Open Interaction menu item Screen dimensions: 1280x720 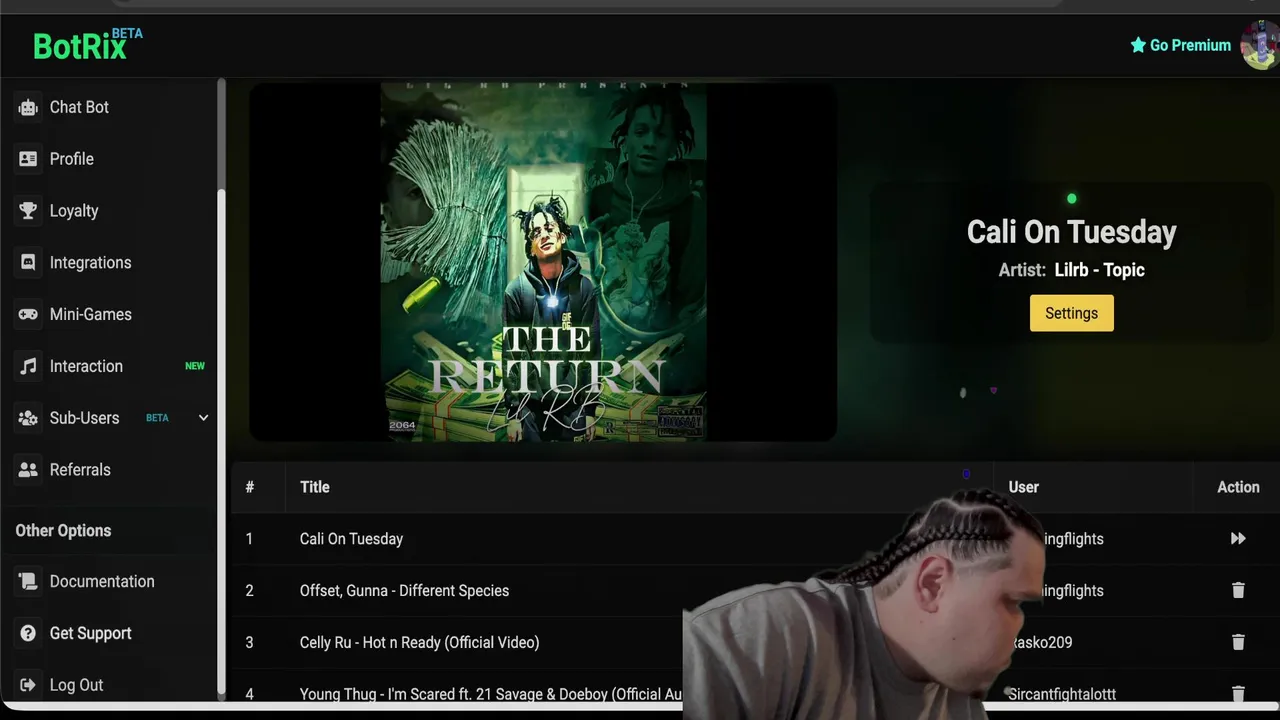click(x=86, y=366)
